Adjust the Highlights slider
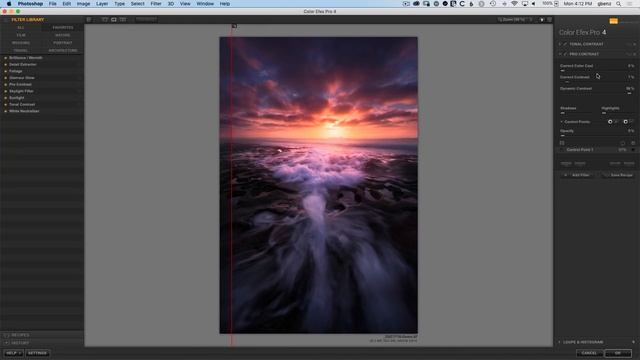Screen dimensions: 640x360 (618, 113)
